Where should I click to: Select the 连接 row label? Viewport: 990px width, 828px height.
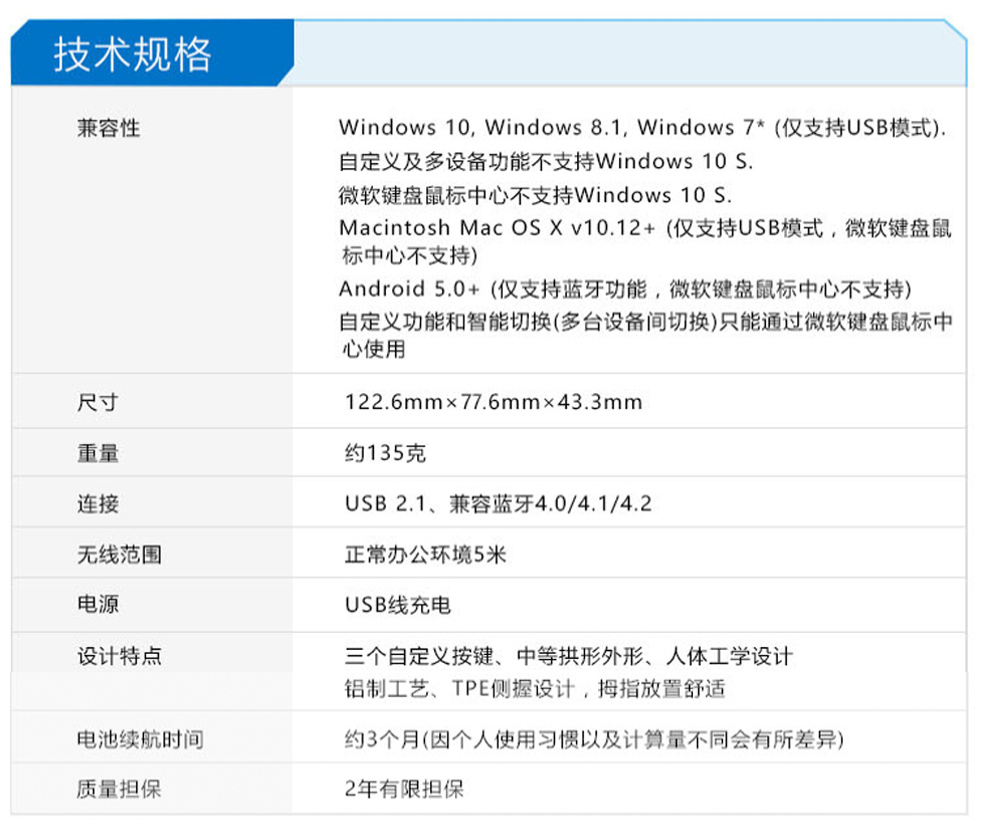pyautogui.click(x=98, y=504)
